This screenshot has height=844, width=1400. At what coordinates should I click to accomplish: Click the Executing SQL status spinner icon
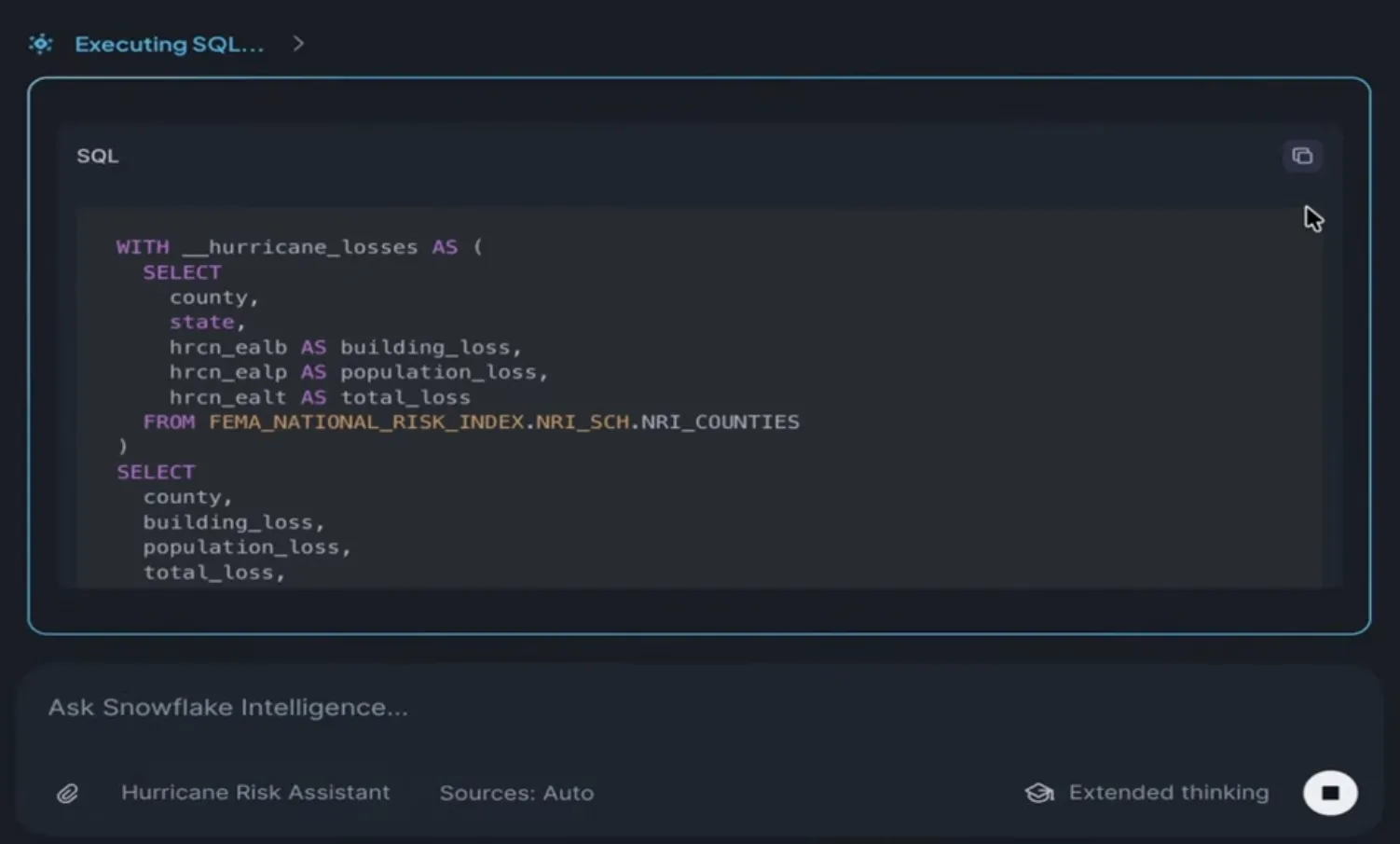41,44
